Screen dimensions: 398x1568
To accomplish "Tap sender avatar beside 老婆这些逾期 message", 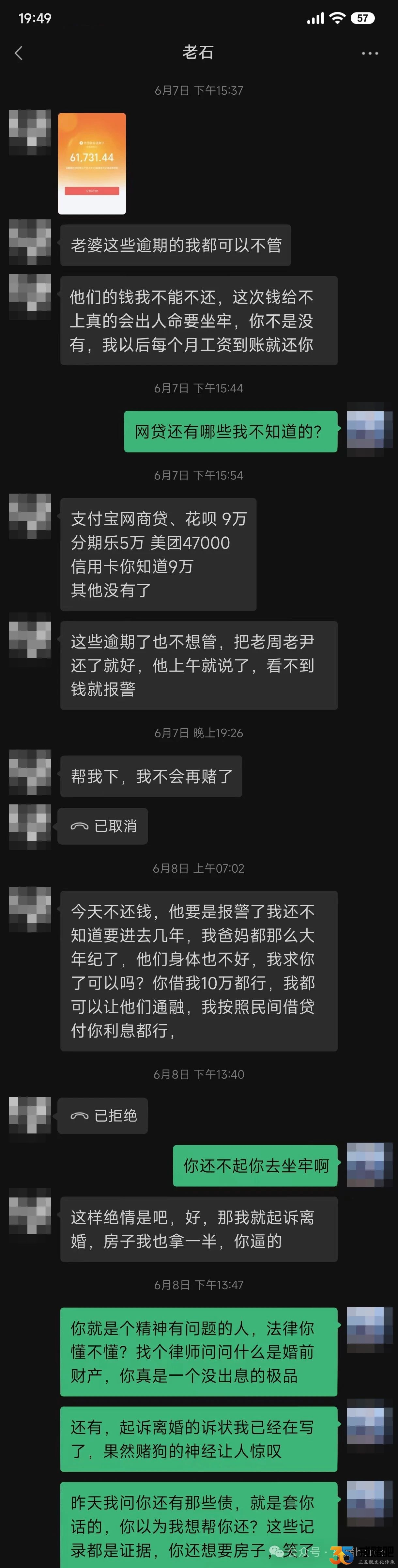I will point(30,242).
